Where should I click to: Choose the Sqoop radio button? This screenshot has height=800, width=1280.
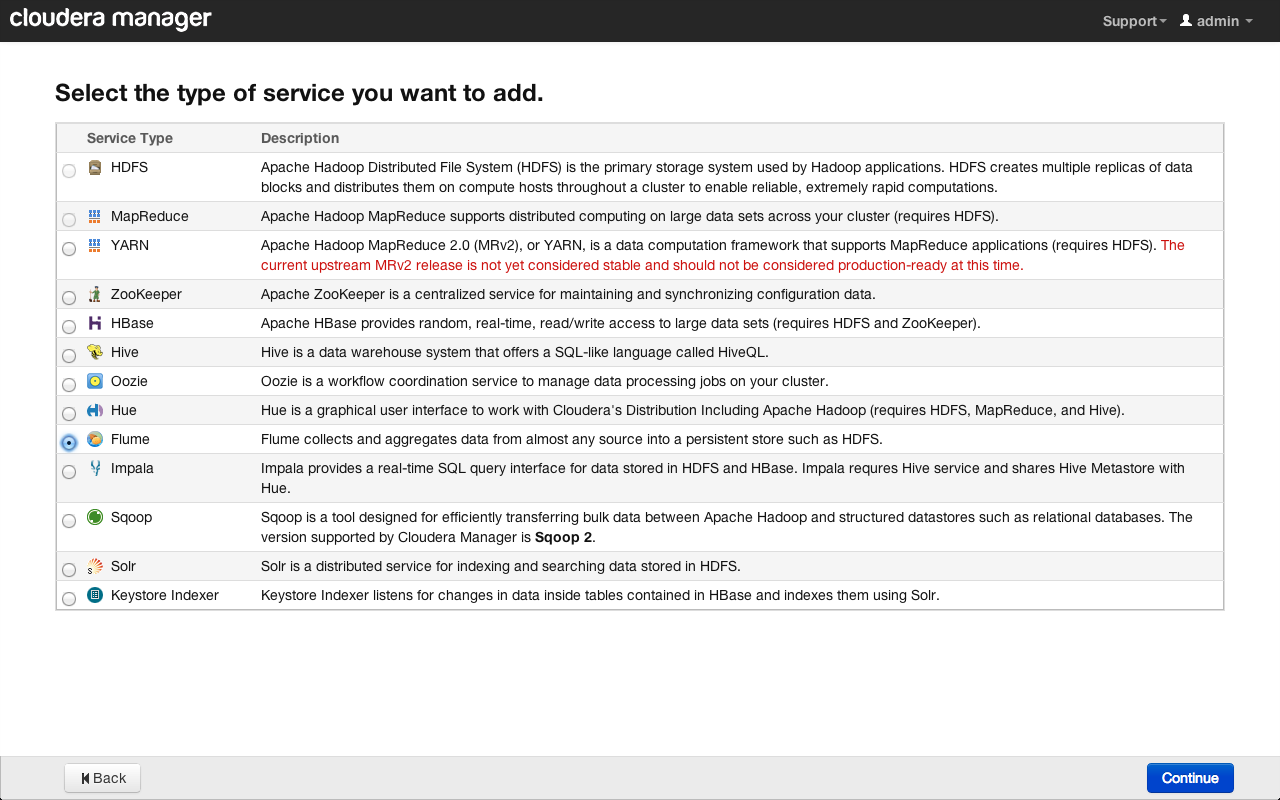pos(69,521)
